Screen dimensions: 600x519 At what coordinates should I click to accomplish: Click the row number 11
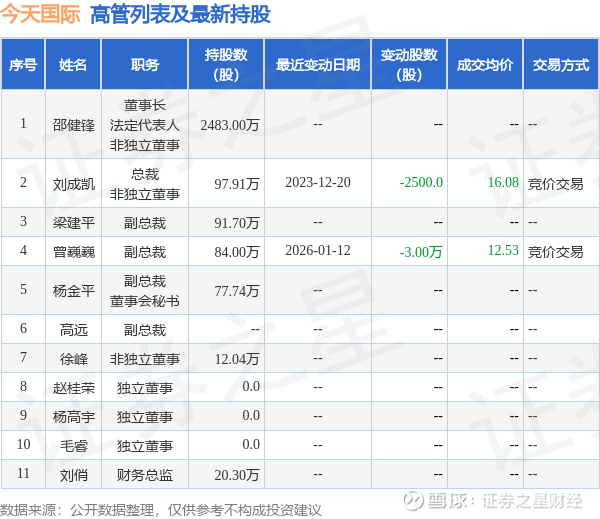point(23,473)
